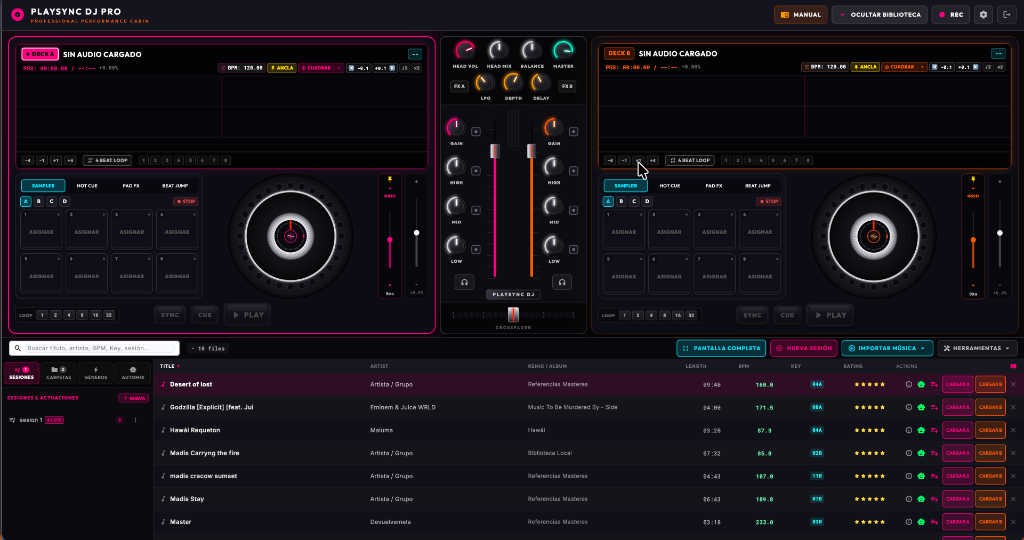Screen dimensions: 1024x540
Task: Open the GÉNEROS library tab
Action: coord(95,373)
